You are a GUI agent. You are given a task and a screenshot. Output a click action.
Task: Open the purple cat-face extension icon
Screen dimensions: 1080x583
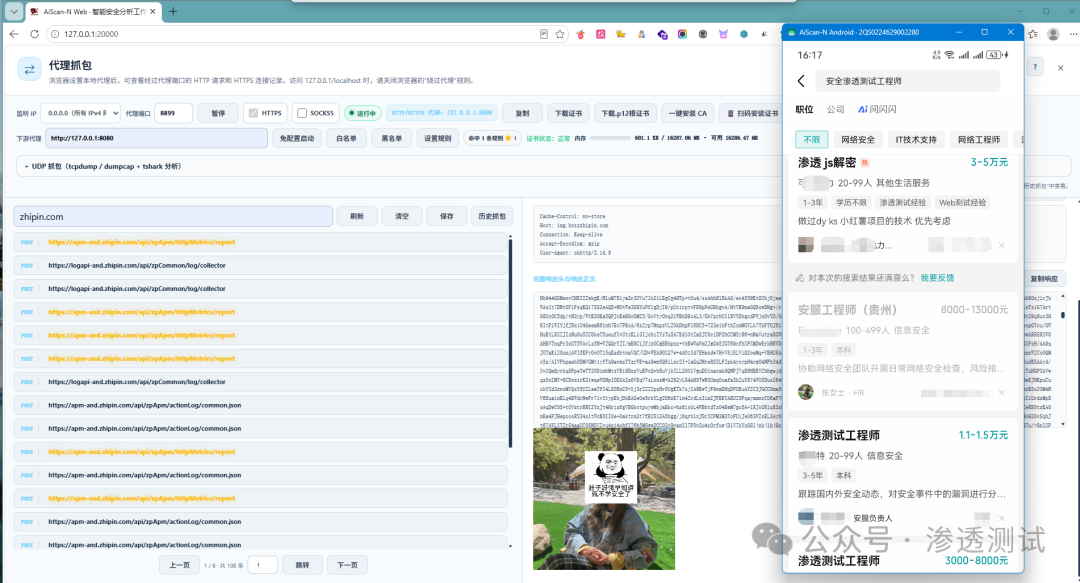723,34
